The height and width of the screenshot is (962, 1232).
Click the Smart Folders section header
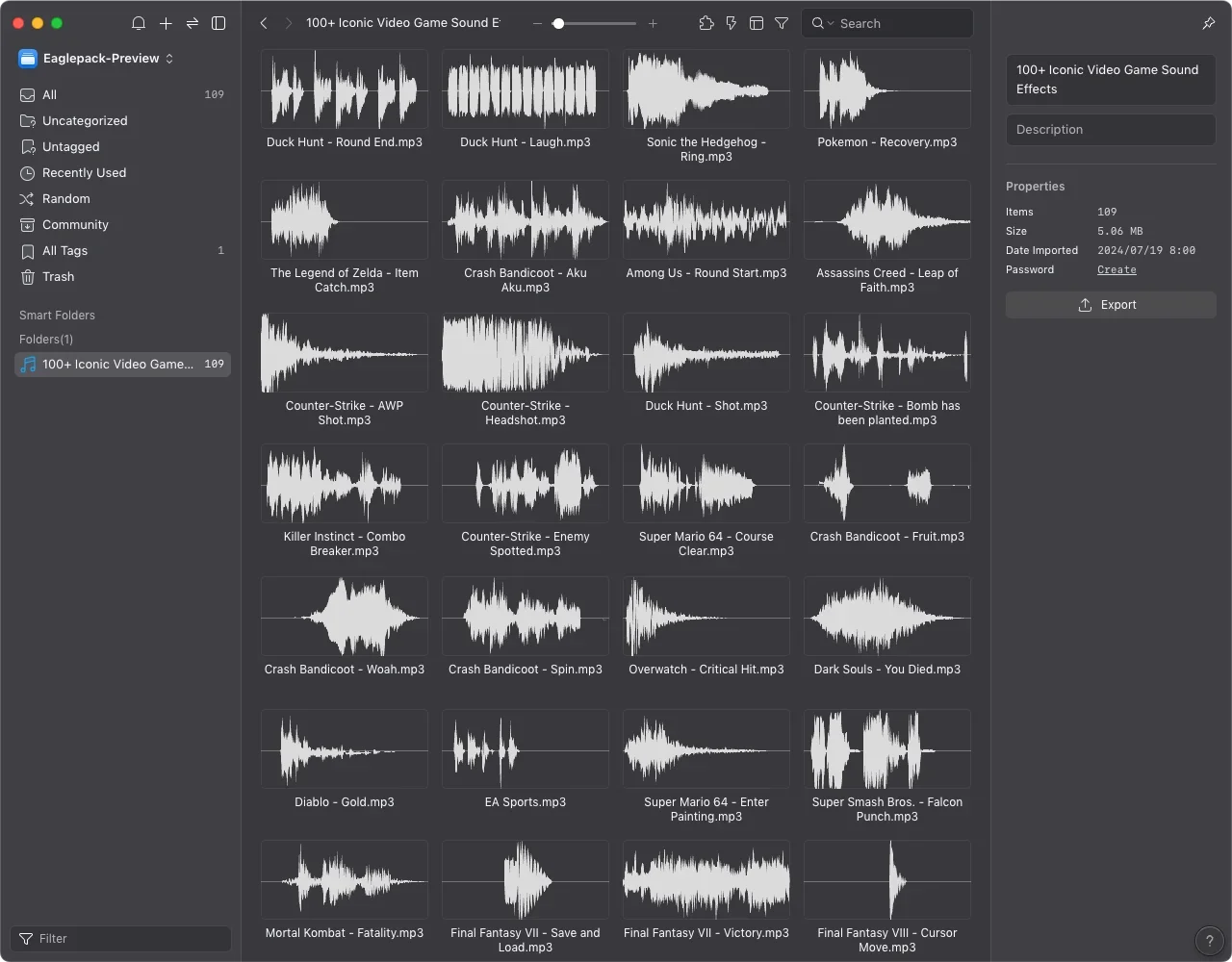point(57,316)
